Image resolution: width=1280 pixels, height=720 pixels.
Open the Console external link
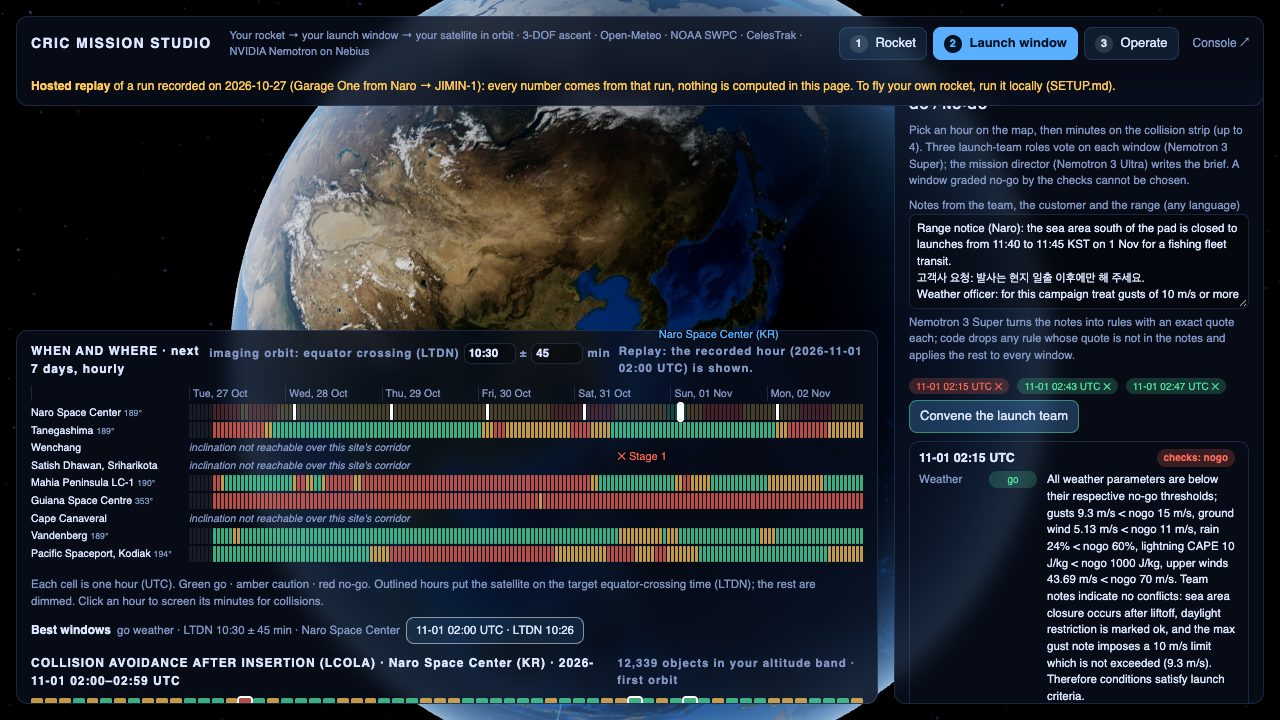pyautogui.click(x=1221, y=43)
